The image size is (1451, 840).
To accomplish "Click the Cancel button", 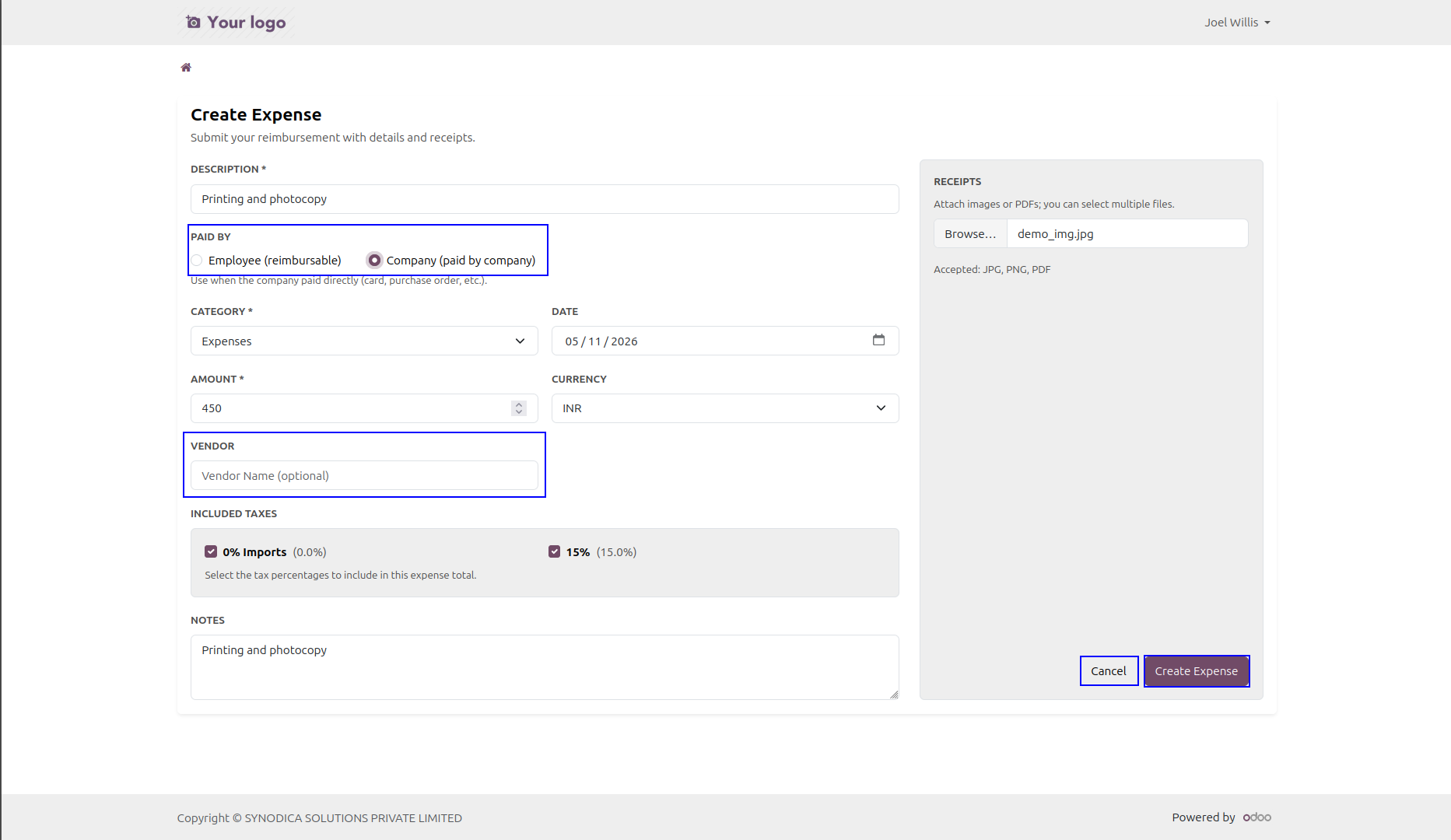I will [x=1109, y=671].
